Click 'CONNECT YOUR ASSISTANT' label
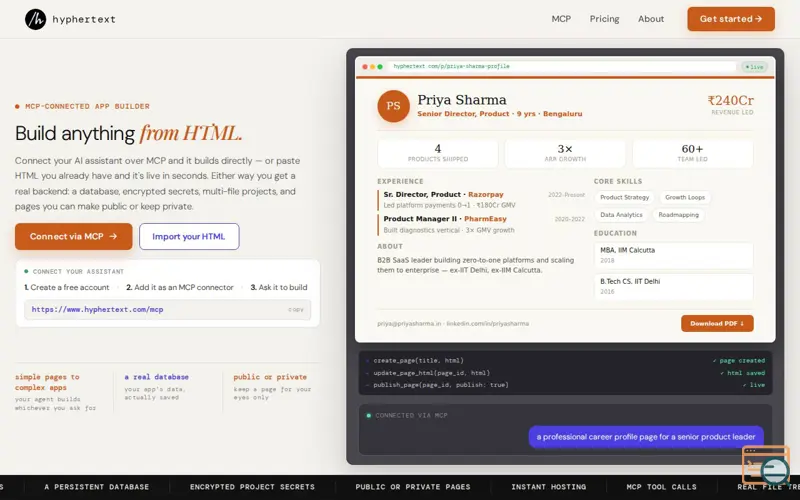 point(78,272)
